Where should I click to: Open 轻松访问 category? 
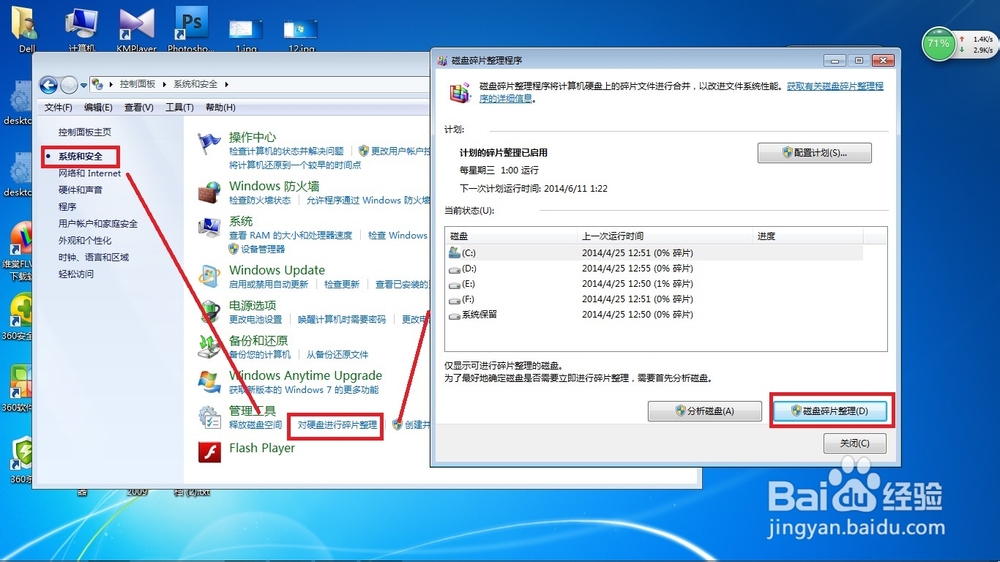tap(76, 274)
